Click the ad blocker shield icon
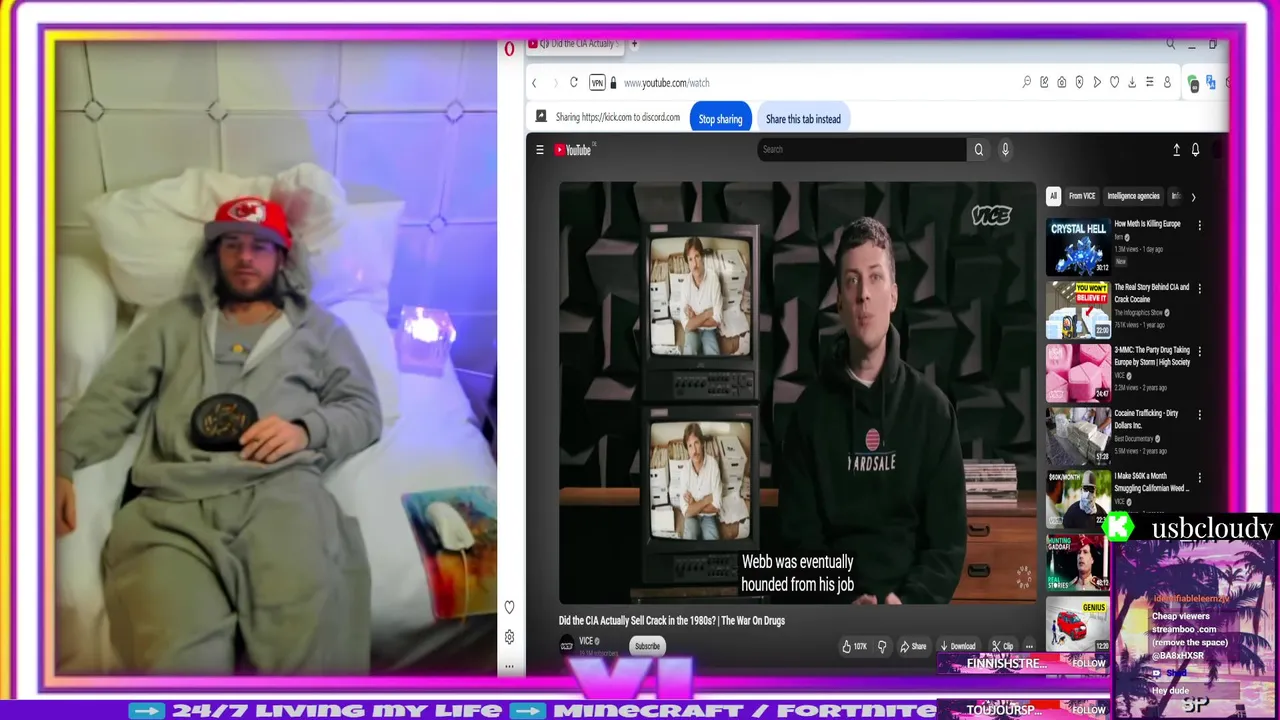 (x=1079, y=83)
